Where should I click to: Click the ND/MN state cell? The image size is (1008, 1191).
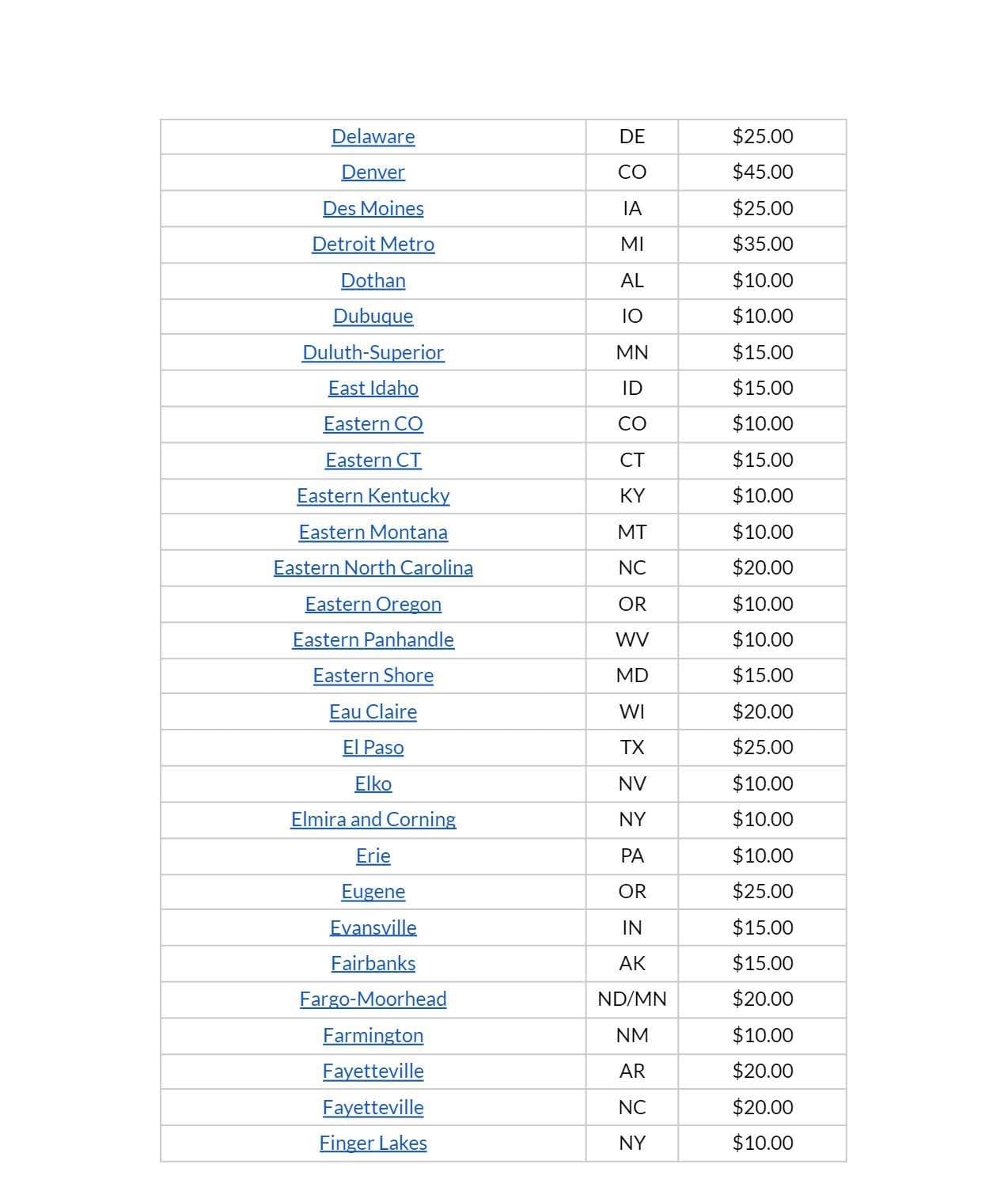[631, 999]
